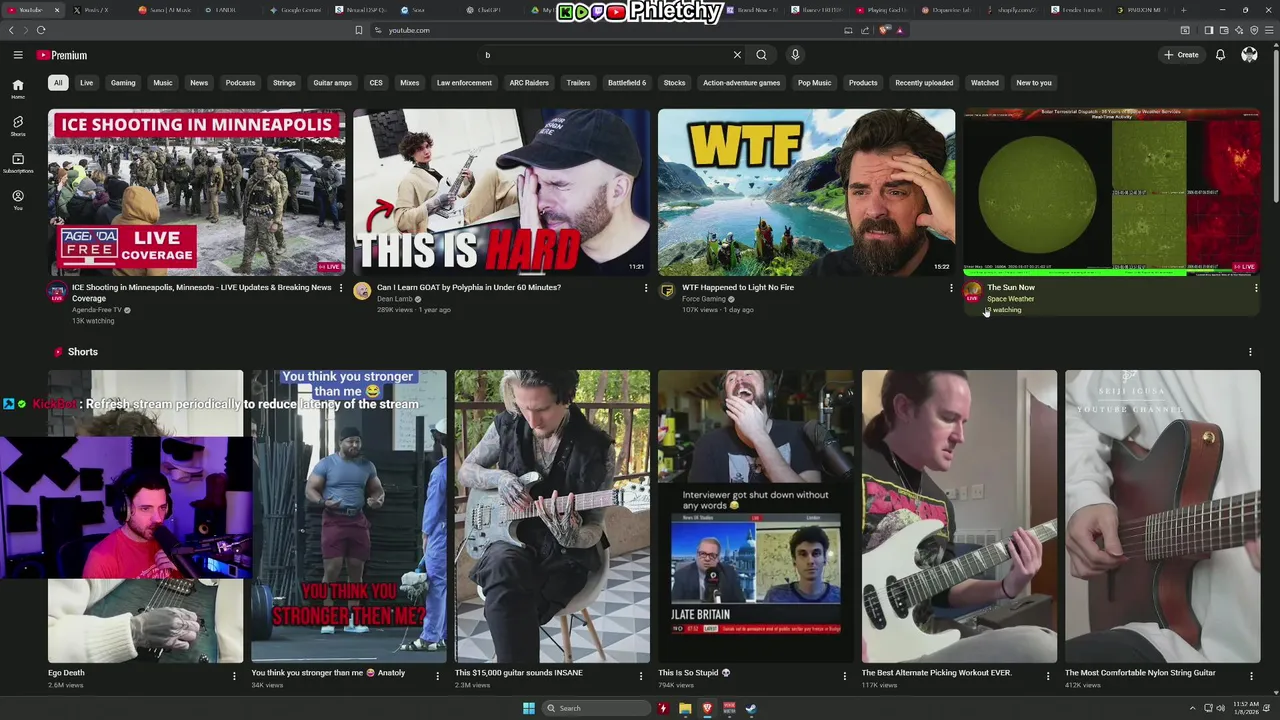
Task: Open the WTF Happened to Light No Fire title
Action: [738, 287]
